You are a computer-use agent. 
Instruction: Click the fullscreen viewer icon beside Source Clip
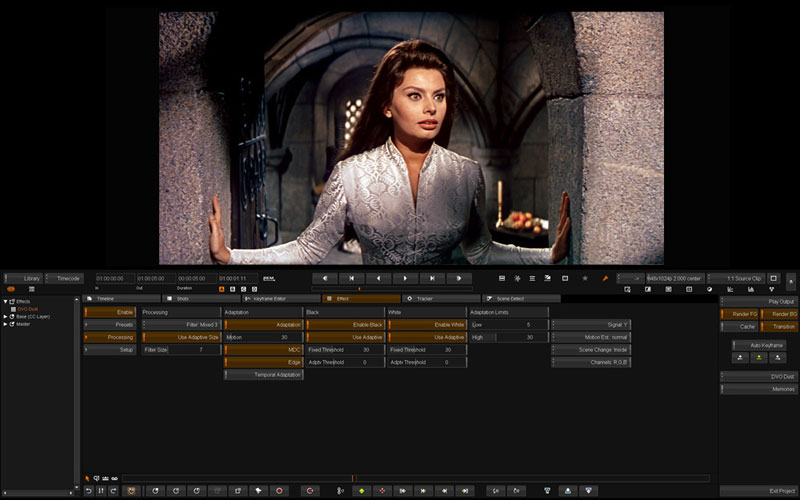pos(773,278)
